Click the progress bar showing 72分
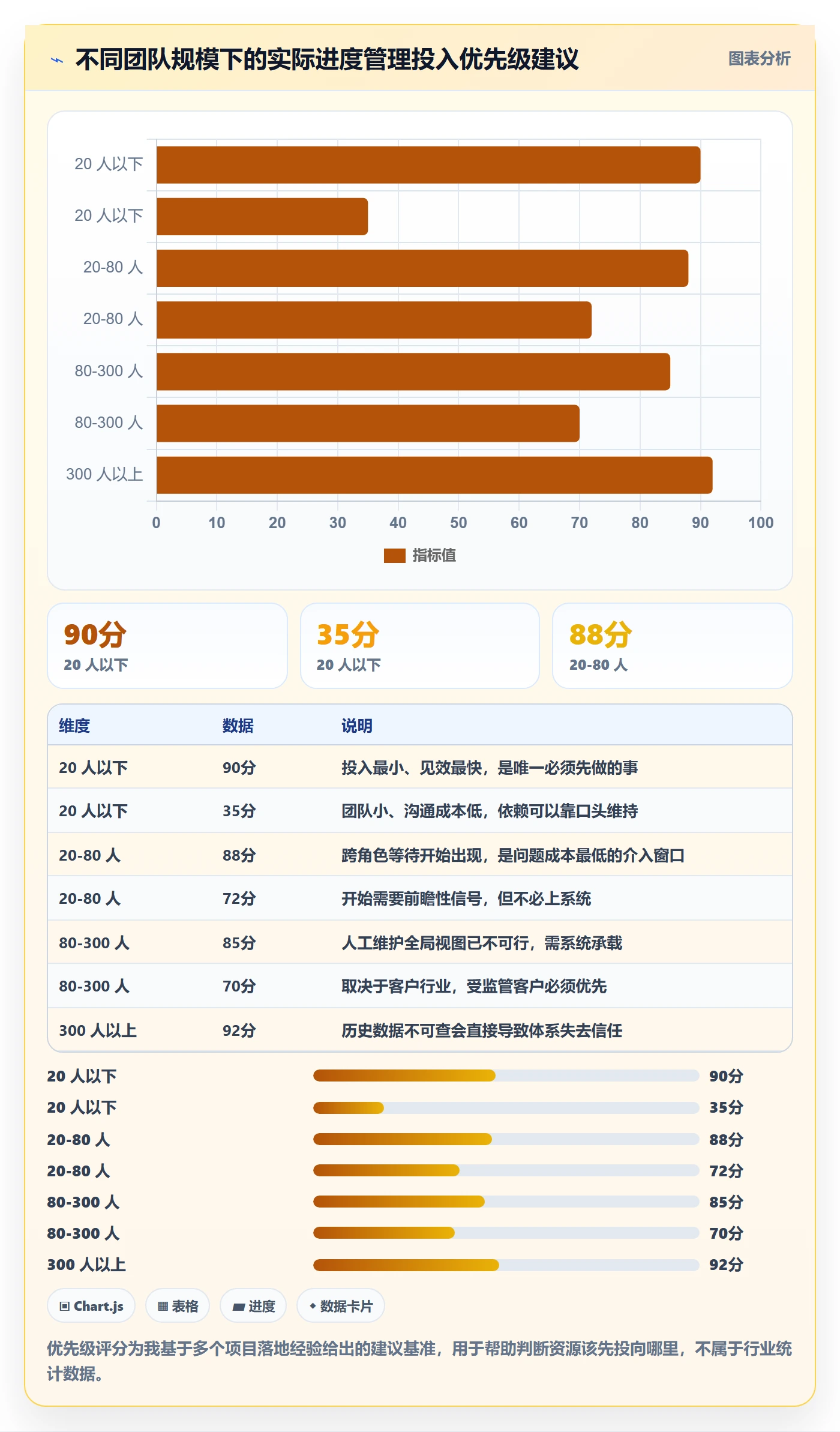Screen dimensions: 840x1432 506,1170
